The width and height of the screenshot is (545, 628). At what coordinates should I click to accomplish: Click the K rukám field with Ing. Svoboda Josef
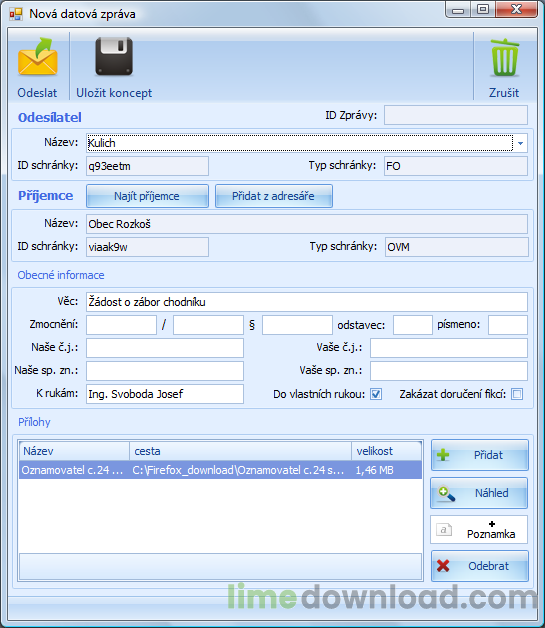(x=165, y=394)
